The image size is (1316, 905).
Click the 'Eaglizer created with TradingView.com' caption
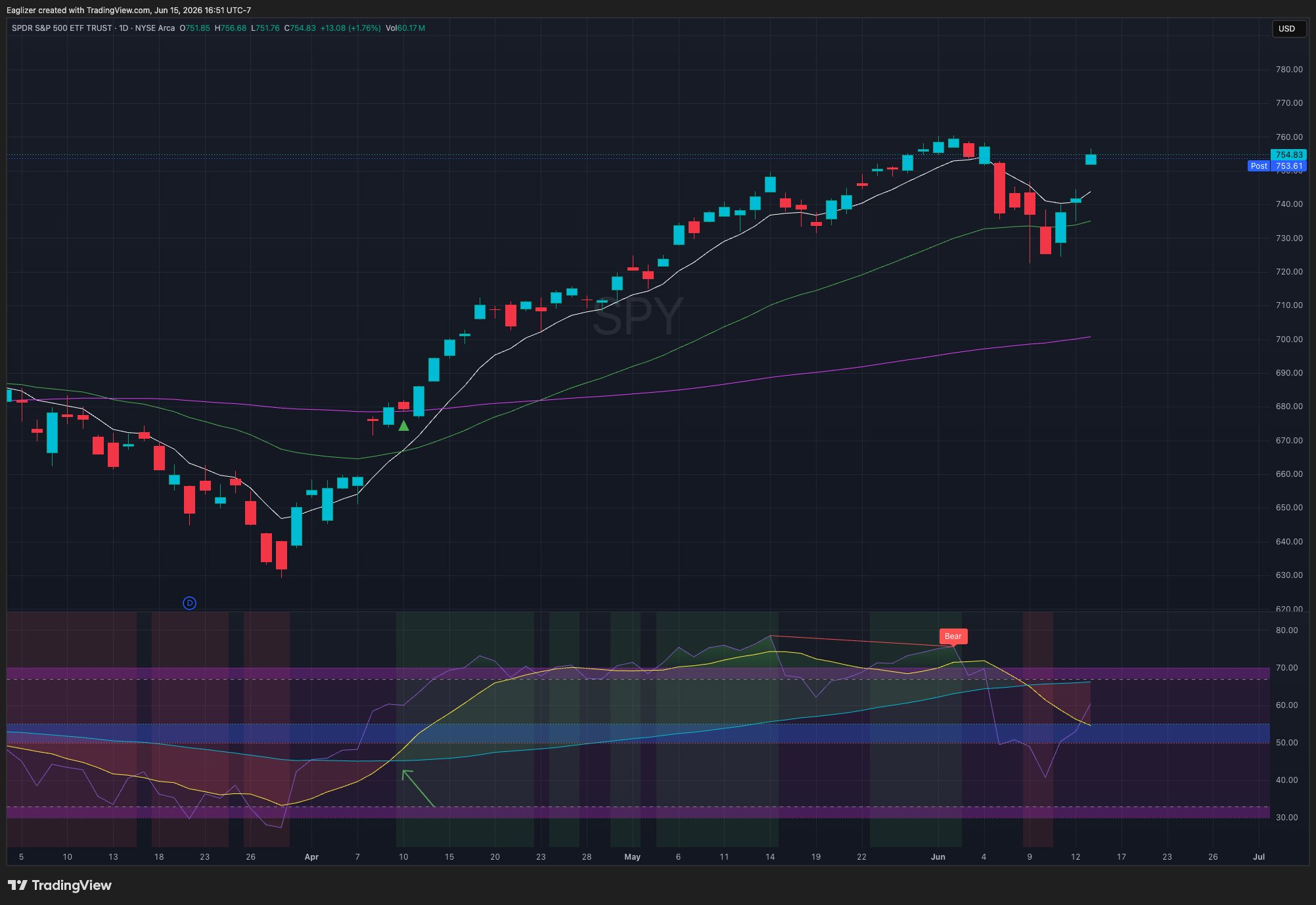pos(79,10)
